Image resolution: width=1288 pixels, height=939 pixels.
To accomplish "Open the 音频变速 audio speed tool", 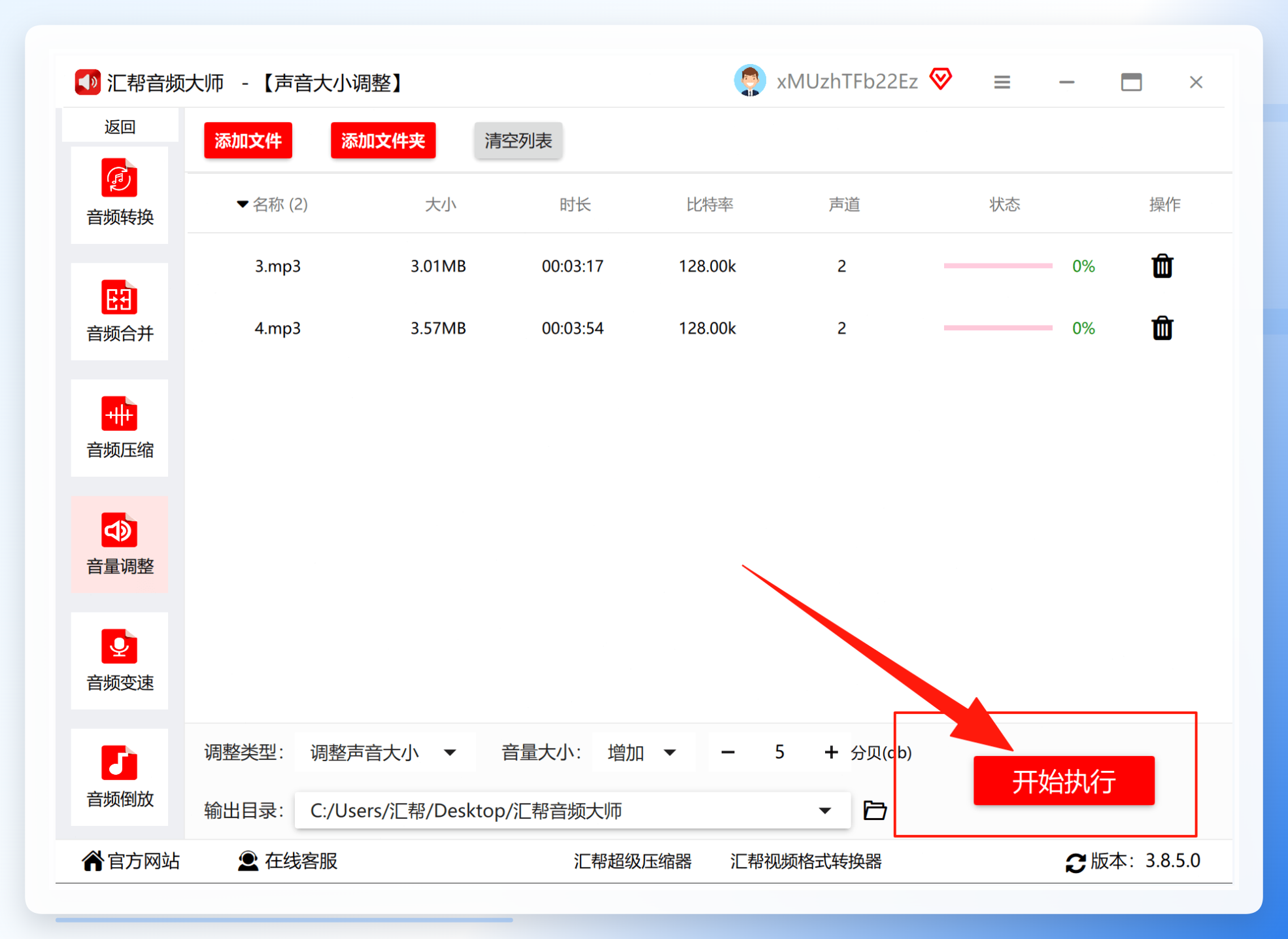I will click(120, 660).
